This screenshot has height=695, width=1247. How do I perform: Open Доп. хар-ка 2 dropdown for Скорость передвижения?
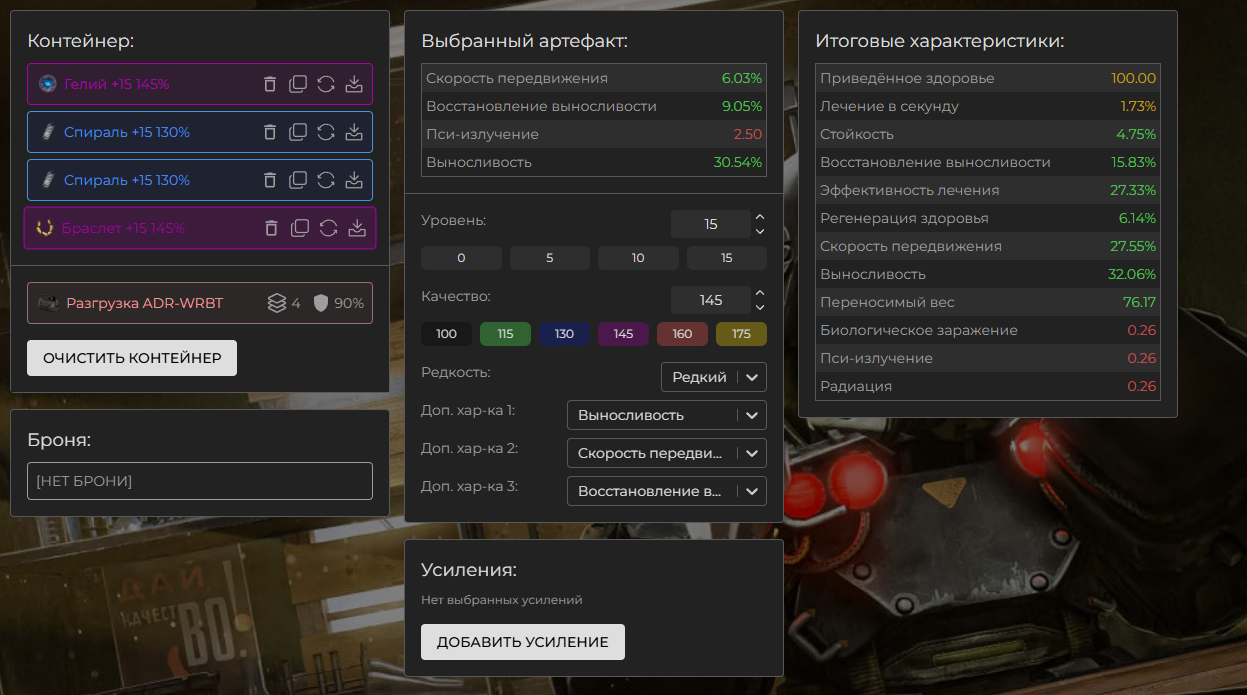pyautogui.click(x=666, y=453)
